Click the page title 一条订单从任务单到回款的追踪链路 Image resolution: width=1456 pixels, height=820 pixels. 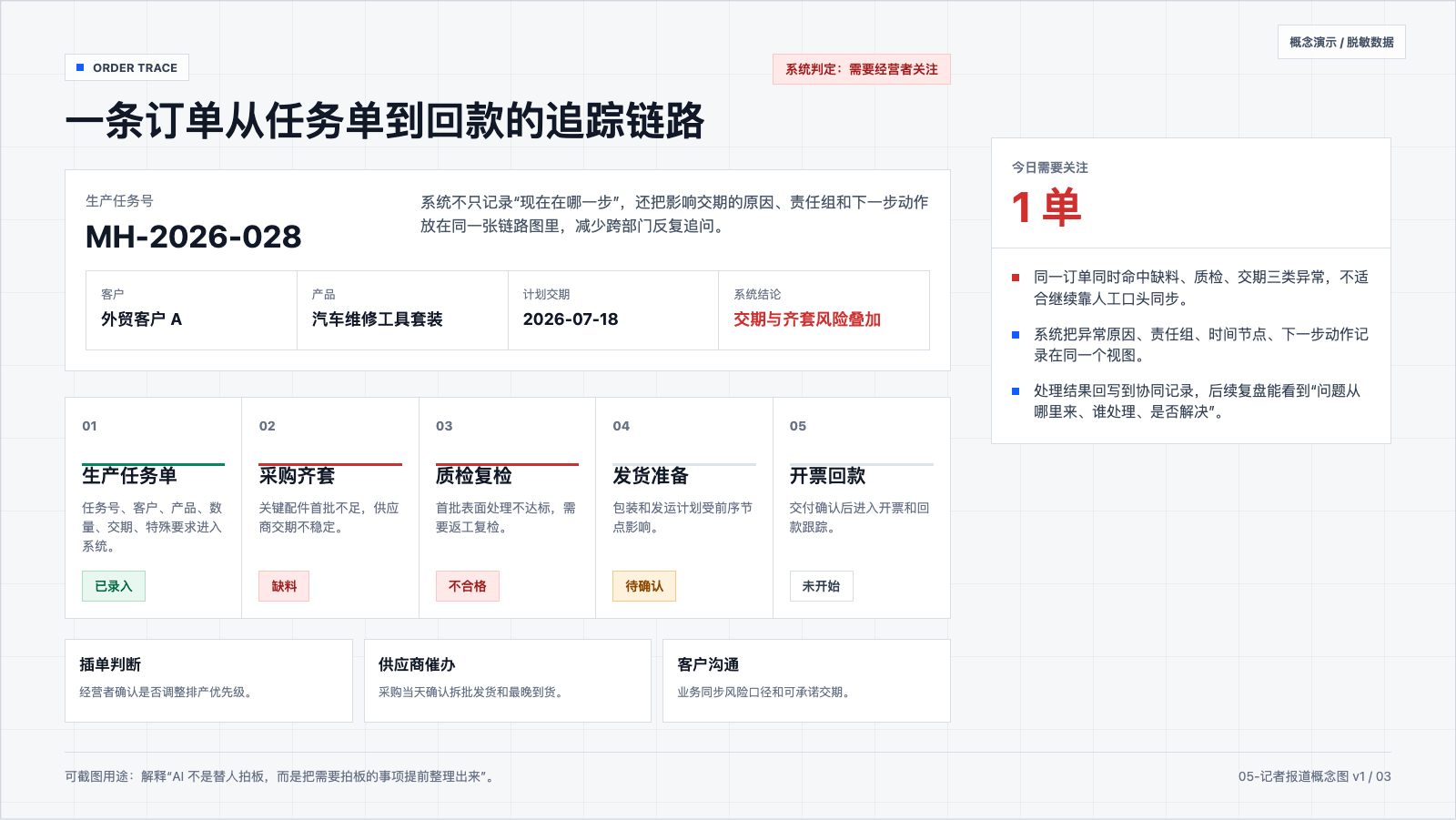[385, 121]
